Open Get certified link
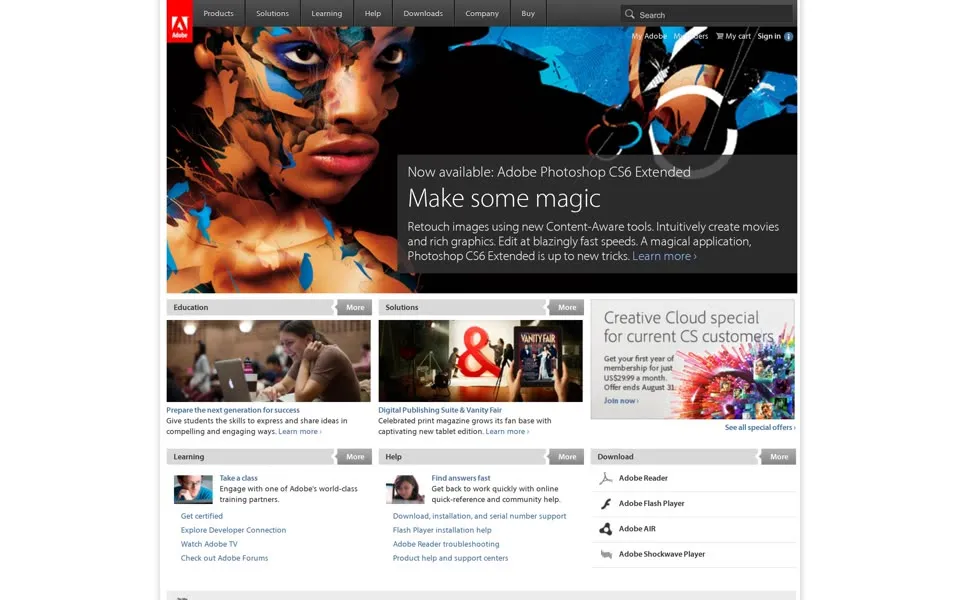 (201, 516)
